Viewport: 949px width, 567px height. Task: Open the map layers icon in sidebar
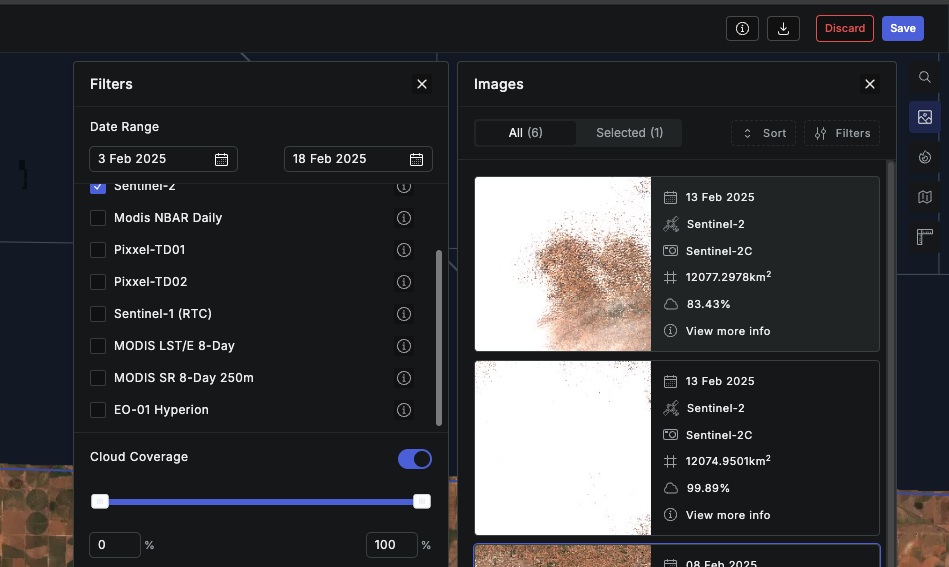point(924,197)
